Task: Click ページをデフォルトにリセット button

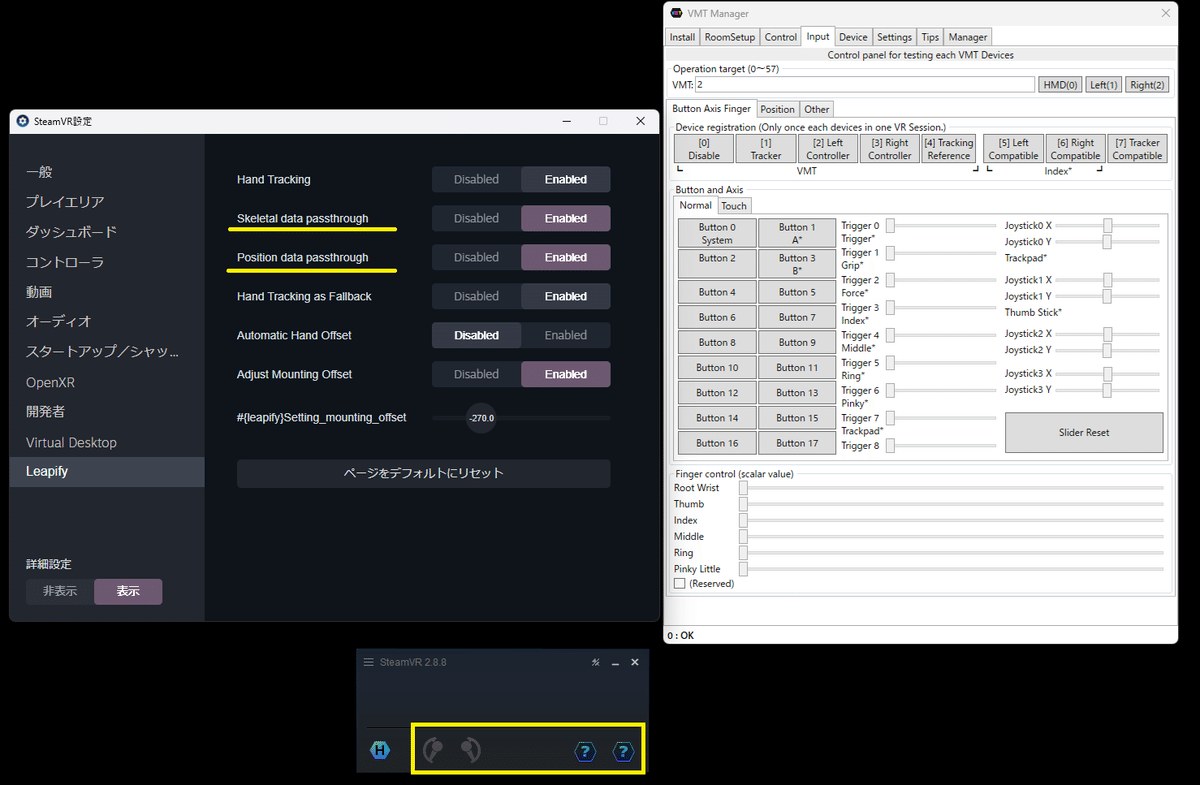Action: [423, 473]
